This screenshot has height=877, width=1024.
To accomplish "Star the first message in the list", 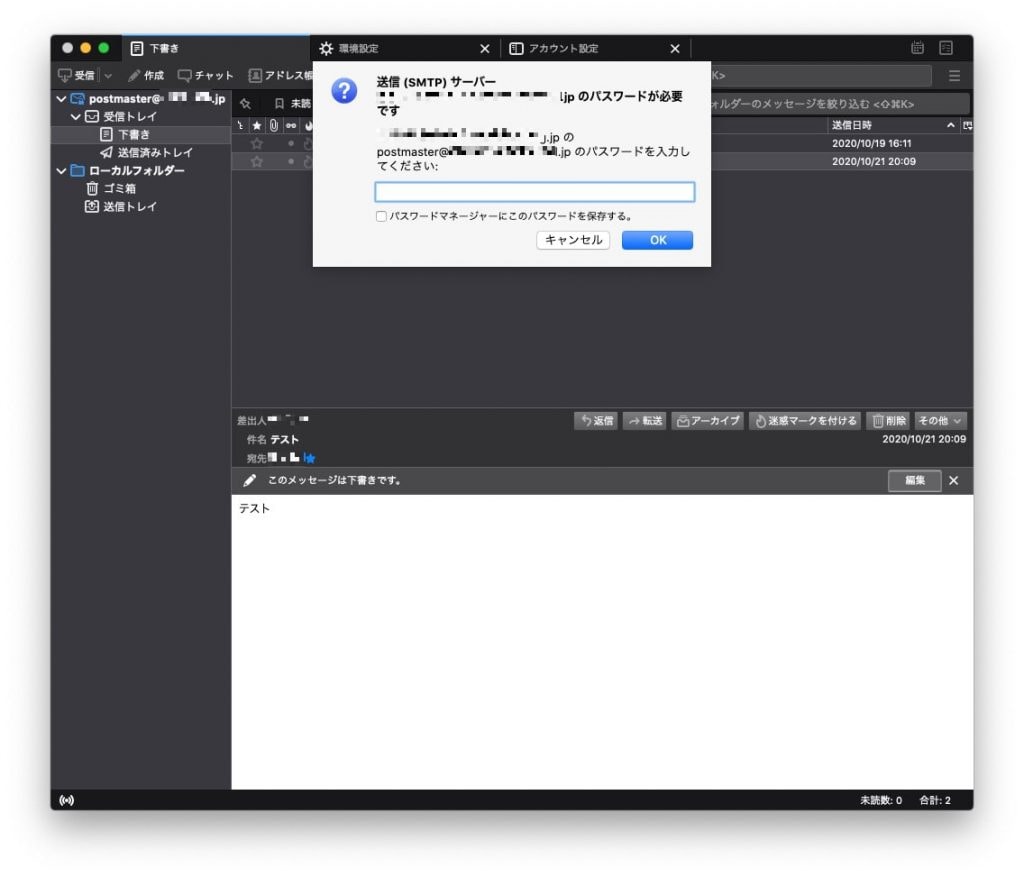I will click(257, 144).
